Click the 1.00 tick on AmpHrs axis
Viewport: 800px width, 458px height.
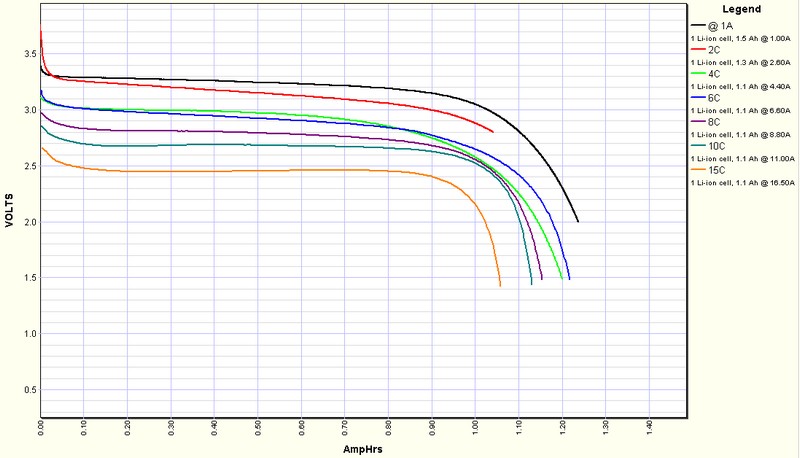coord(476,432)
